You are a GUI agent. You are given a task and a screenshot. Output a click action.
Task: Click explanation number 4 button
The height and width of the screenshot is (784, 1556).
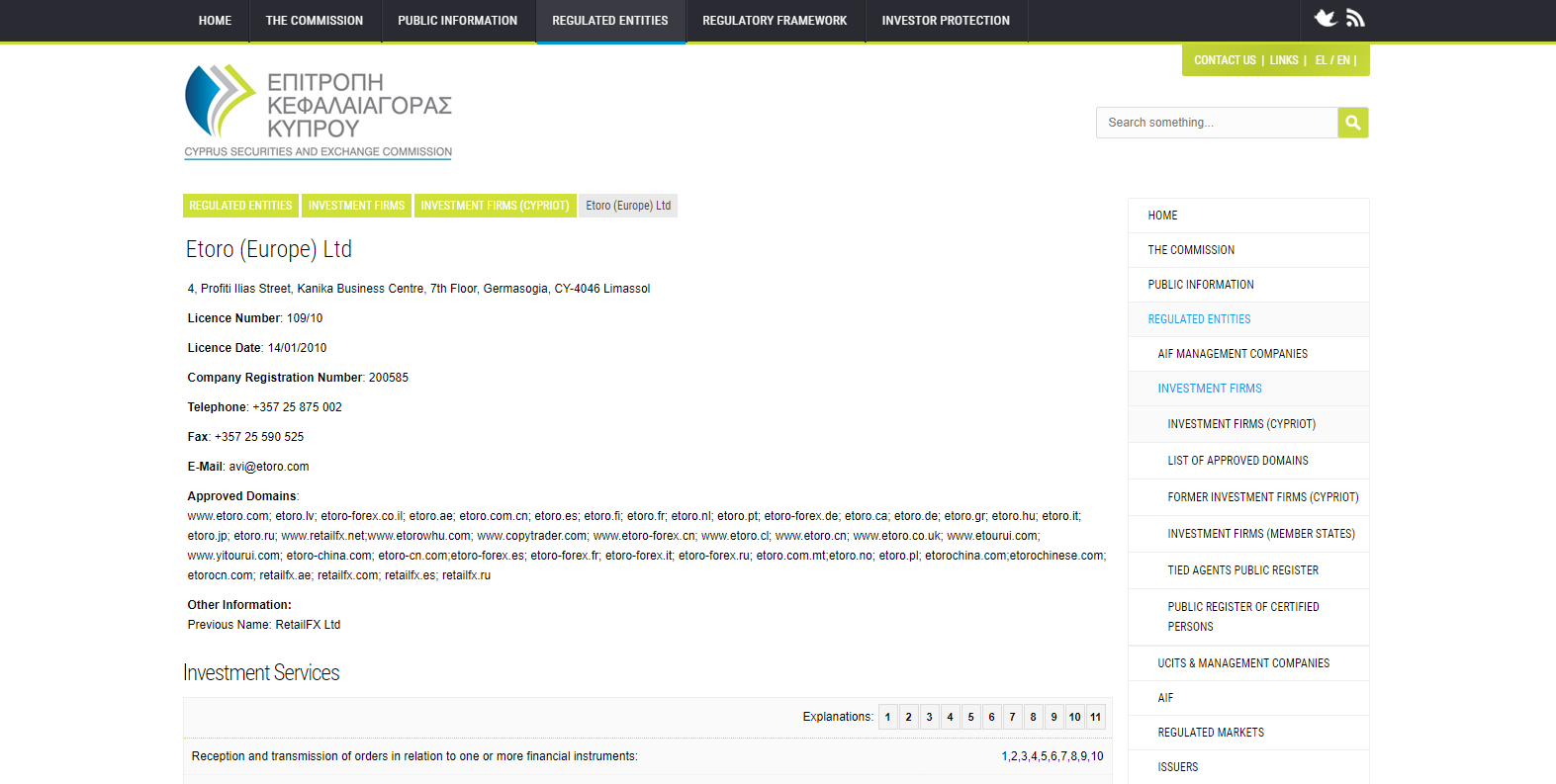[x=951, y=717]
